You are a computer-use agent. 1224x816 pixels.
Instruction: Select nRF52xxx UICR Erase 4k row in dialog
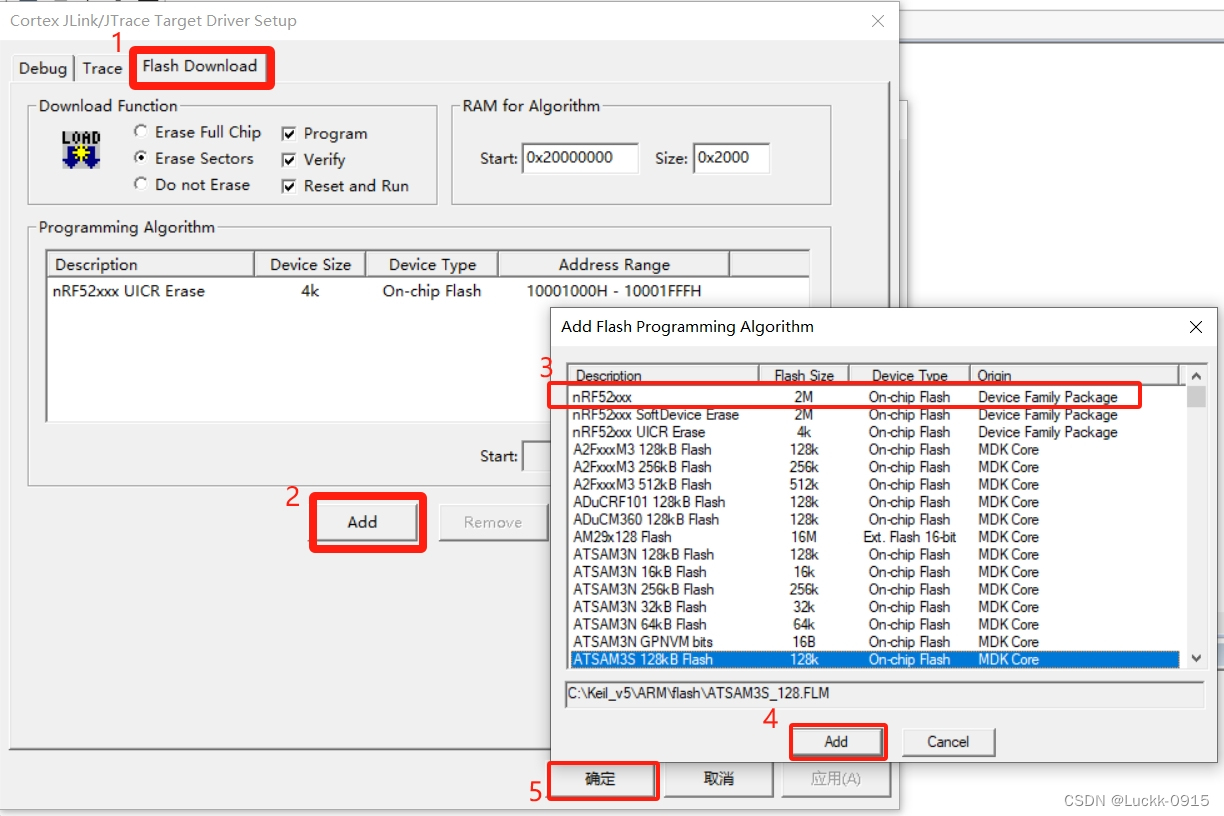coord(876,432)
